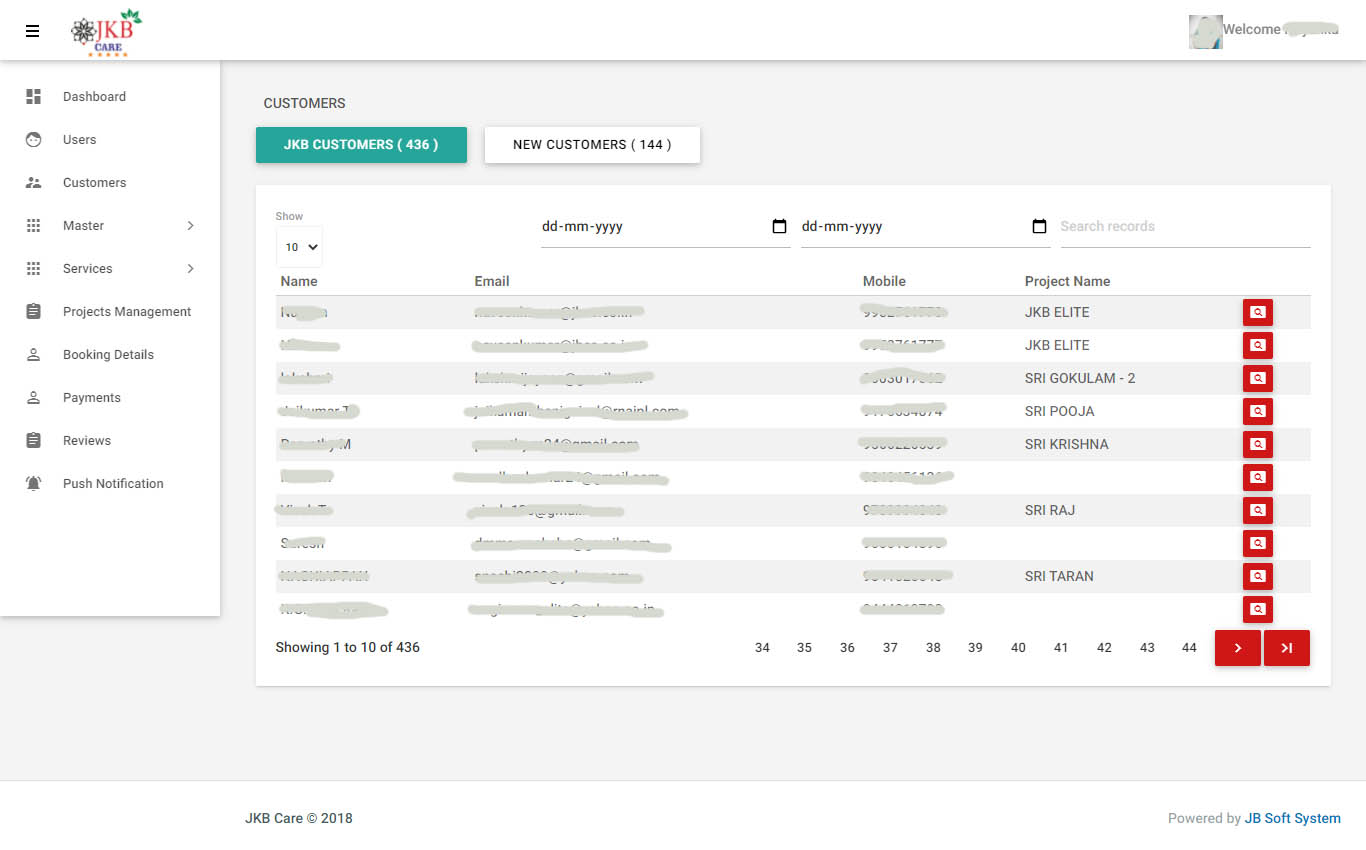
Task: Click the Master apps grid icon
Action: (x=34, y=226)
